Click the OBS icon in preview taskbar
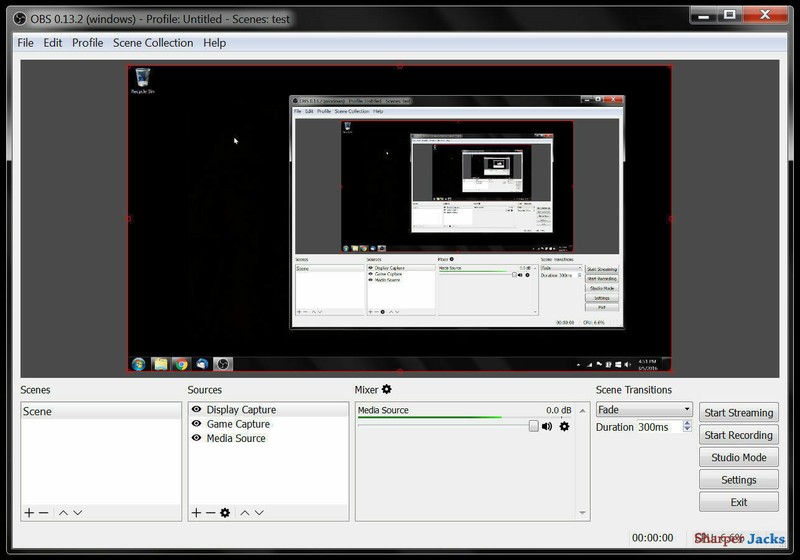800x560 pixels. click(222, 364)
